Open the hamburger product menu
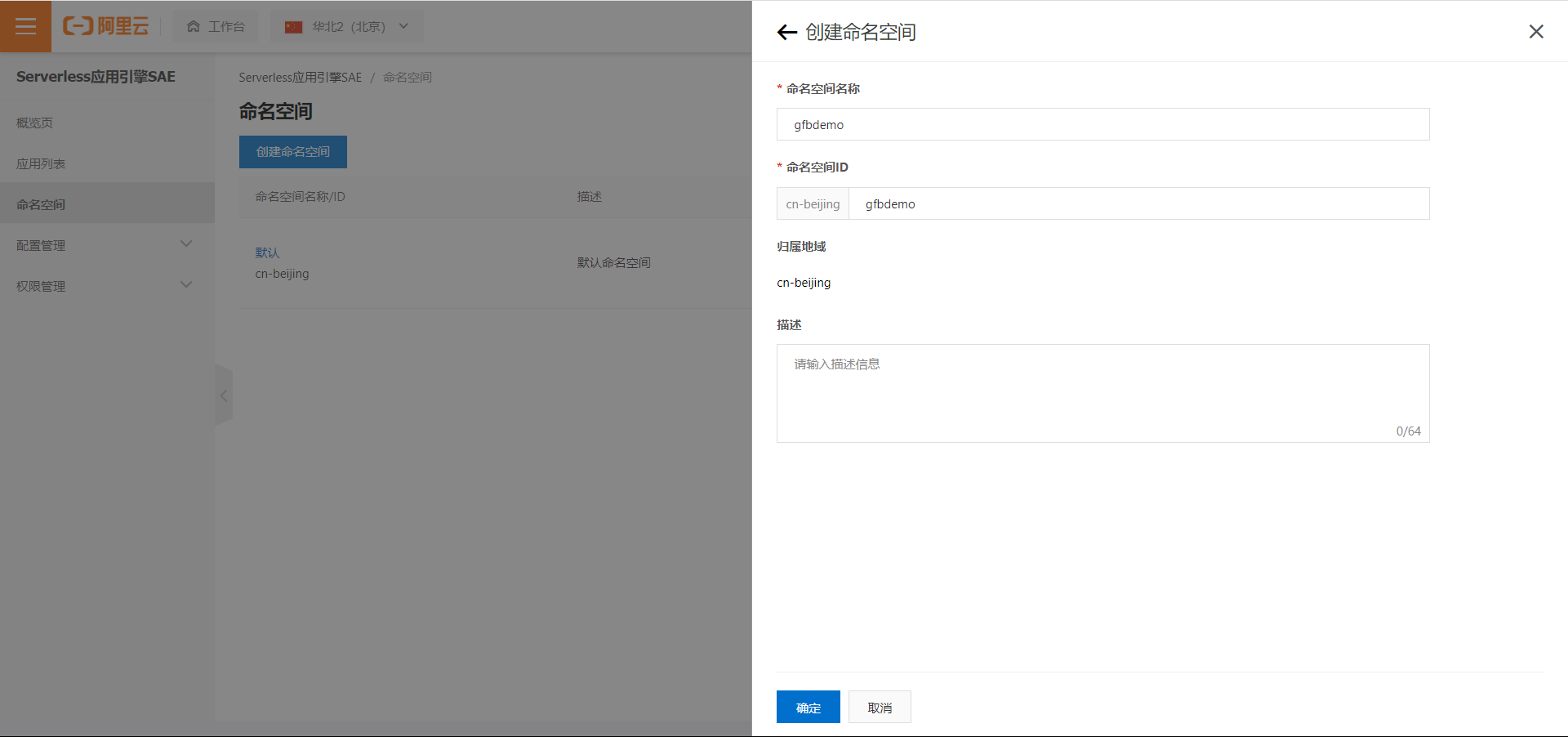The image size is (1568, 737). [x=25, y=25]
